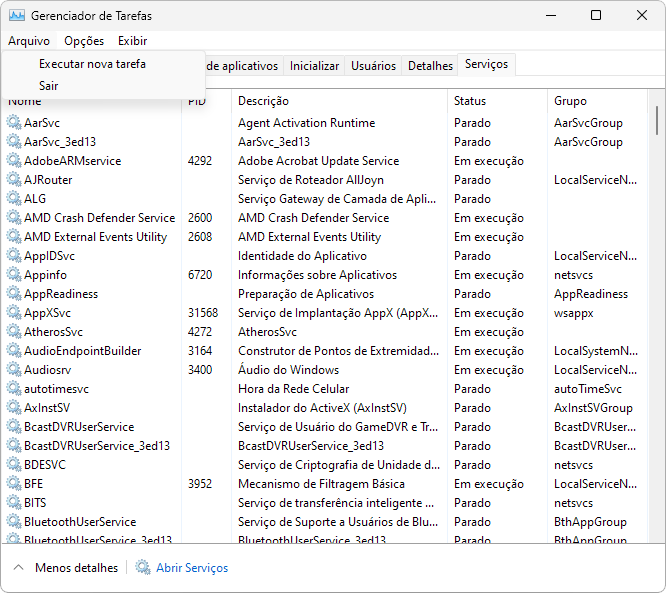Viewport: 666px width, 593px height.
Task: Click the BITS service gear icon
Action: pos(14,503)
